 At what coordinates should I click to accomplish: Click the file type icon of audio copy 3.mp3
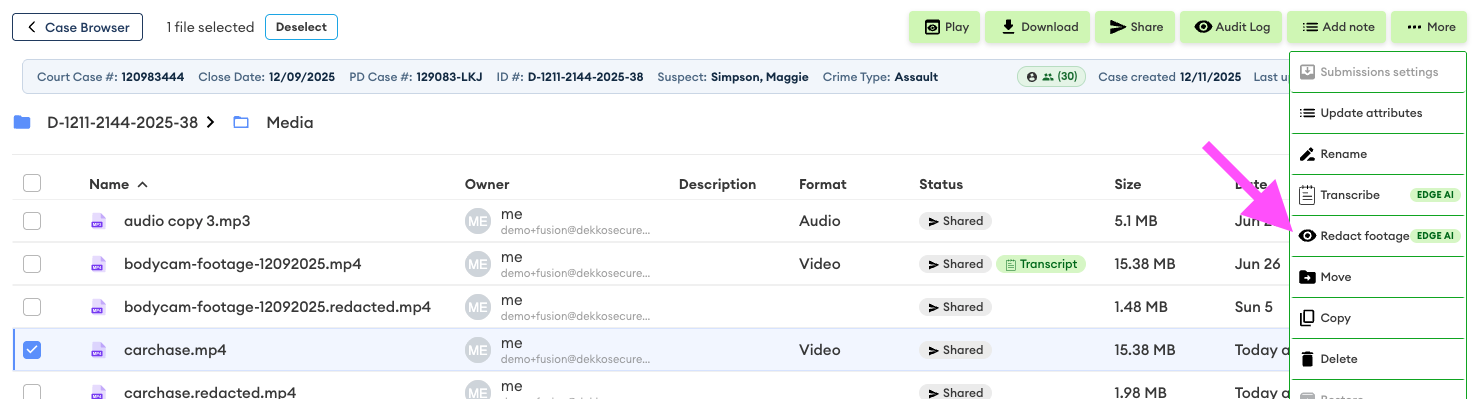point(98,221)
